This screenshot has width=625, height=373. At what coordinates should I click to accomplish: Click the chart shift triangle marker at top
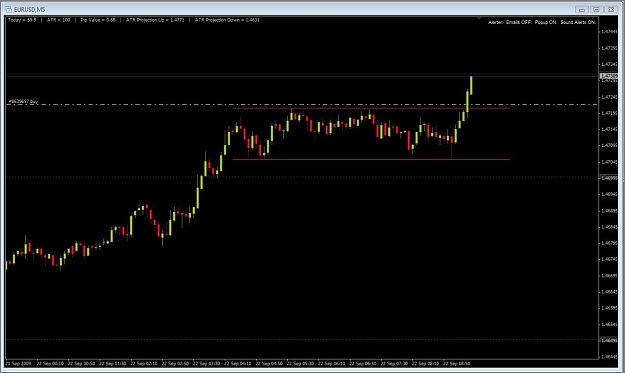tap(479, 18)
